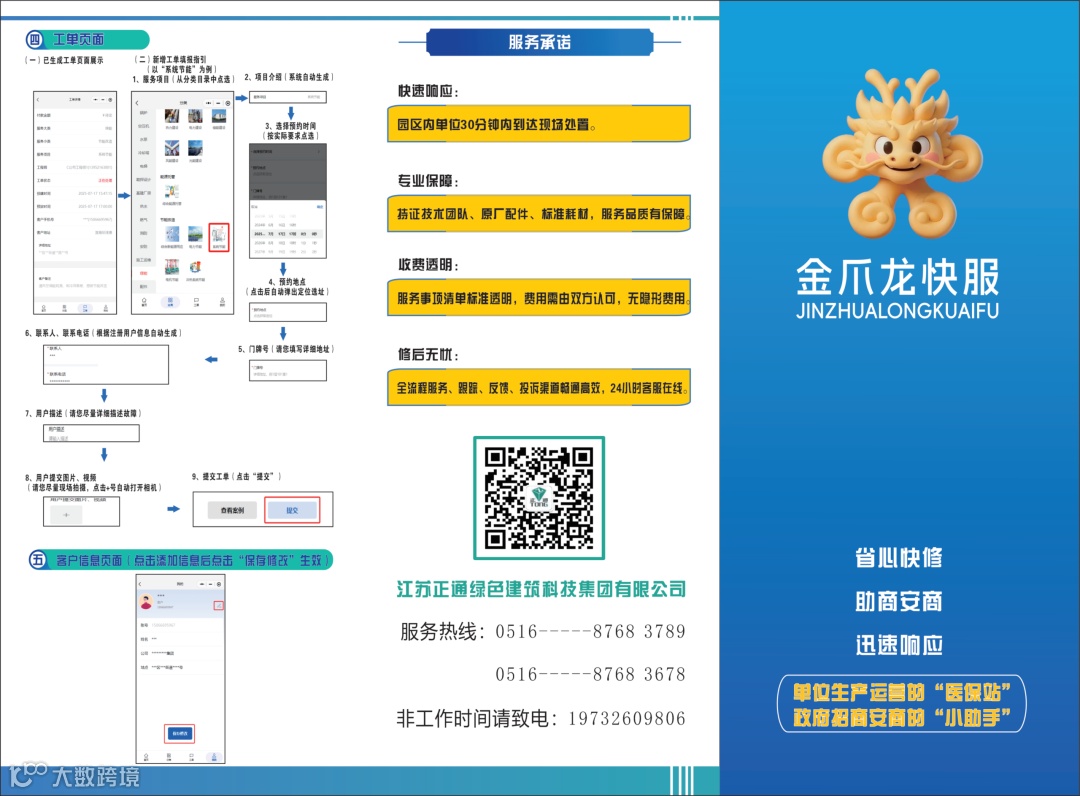Screen dimensions: 1080x796
Task: Tap the three-dots menu in category phone header
Action: (209, 103)
